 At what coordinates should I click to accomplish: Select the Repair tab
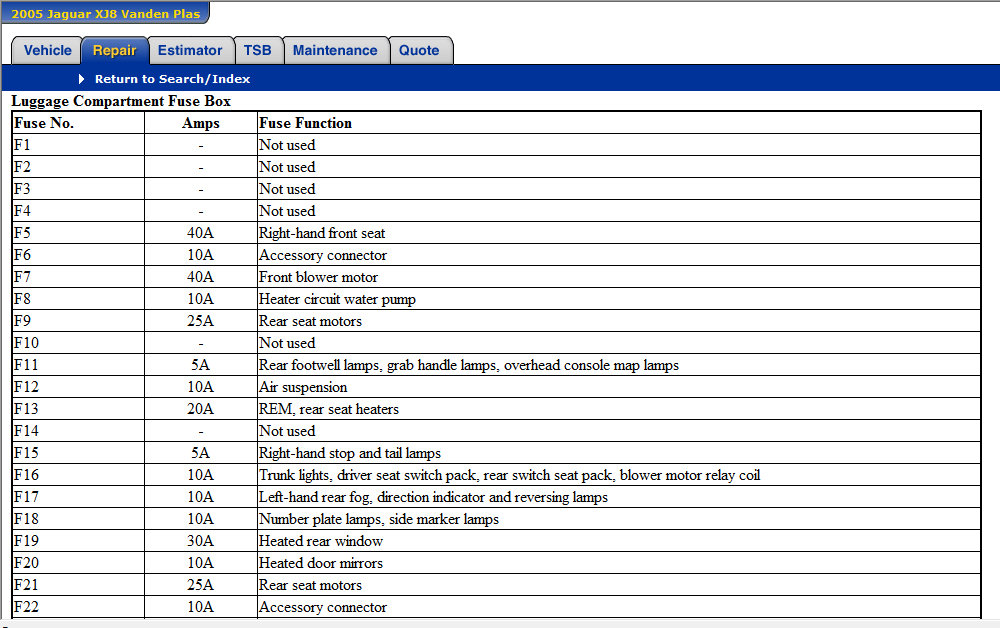115,50
